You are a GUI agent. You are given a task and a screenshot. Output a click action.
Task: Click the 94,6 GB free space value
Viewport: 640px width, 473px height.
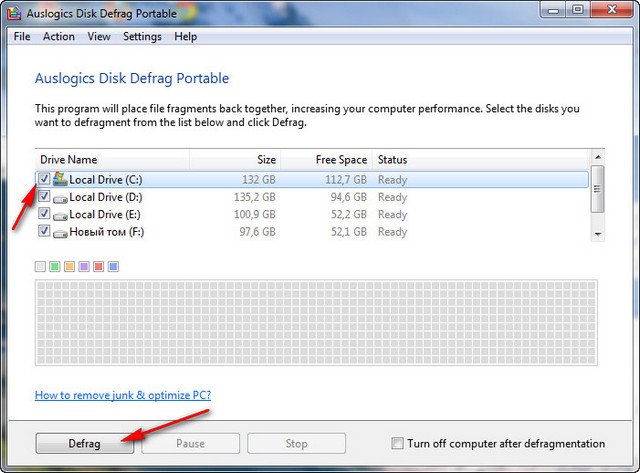click(x=349, y=197)
